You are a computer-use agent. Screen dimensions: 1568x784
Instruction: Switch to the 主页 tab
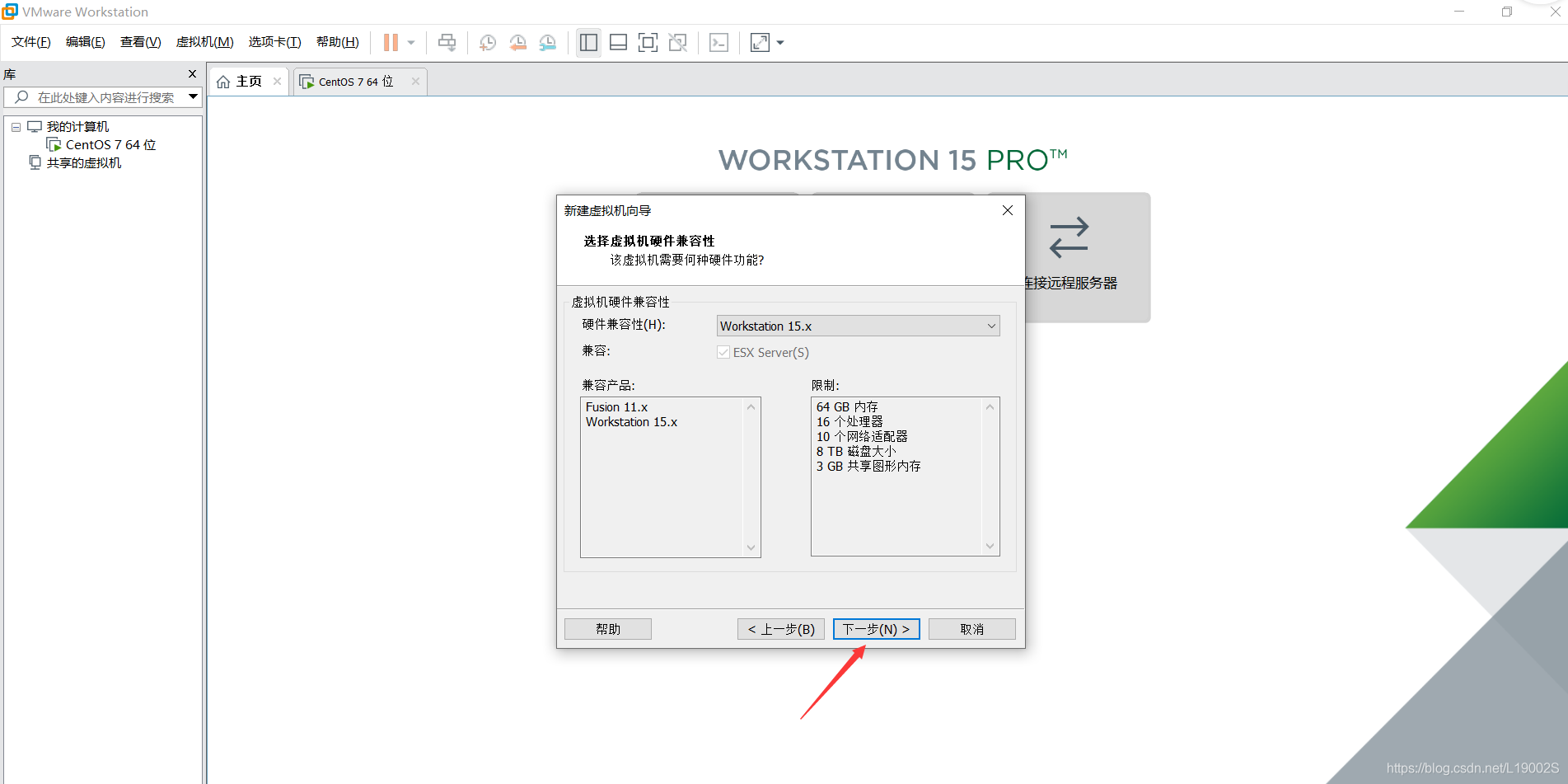click(x=249, y=81)
